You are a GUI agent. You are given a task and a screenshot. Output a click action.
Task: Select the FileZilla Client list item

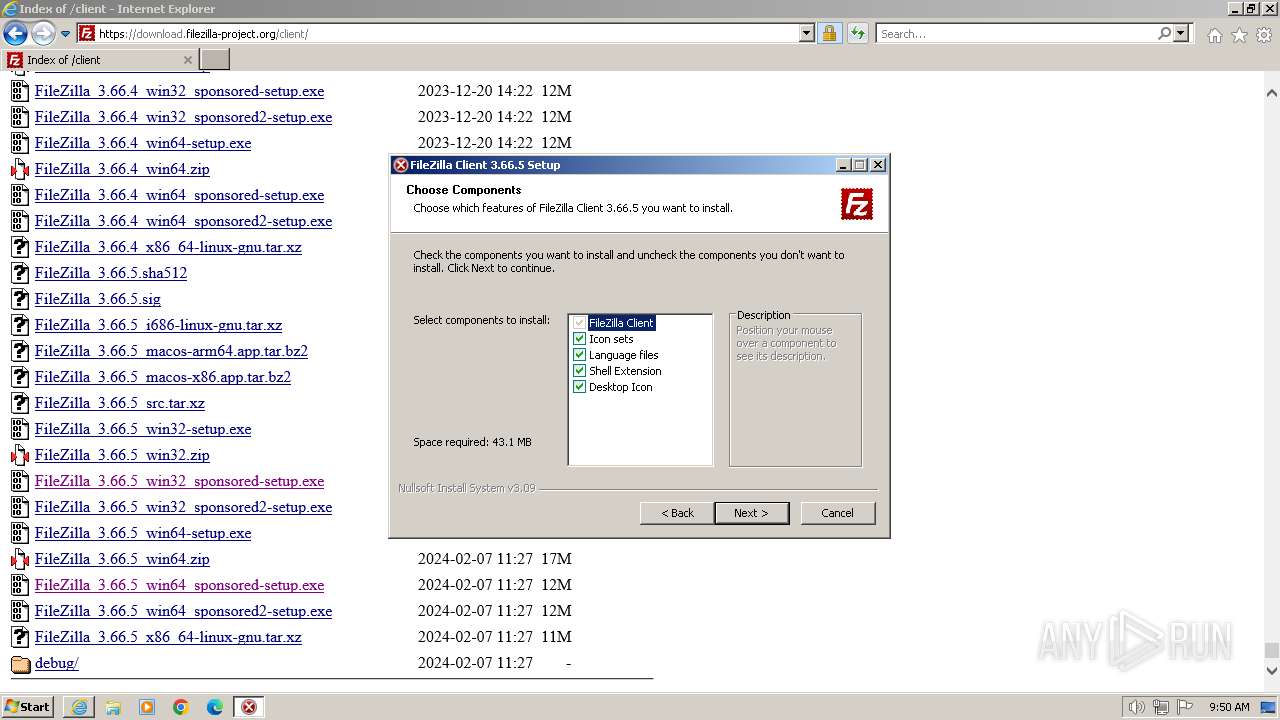tap(621, 323)
